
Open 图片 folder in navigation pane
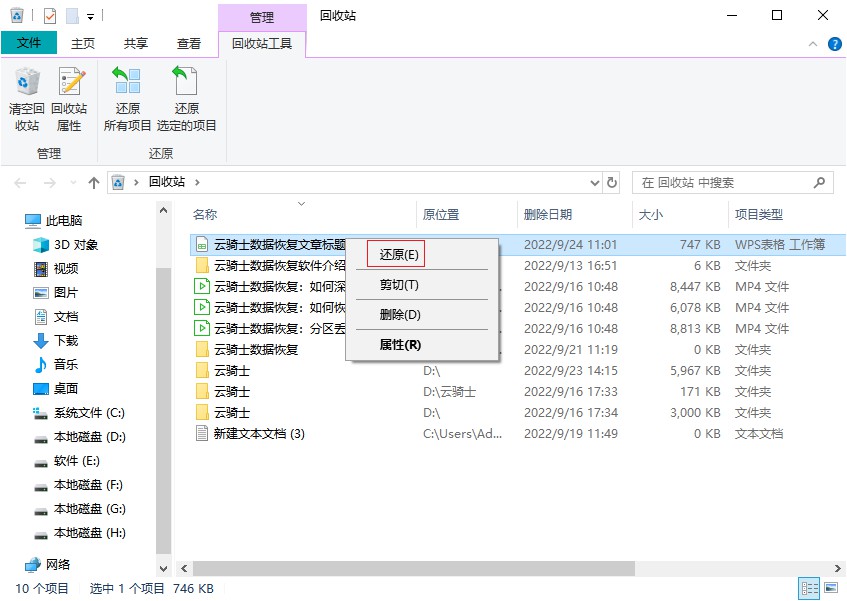[x=56, y=293]
